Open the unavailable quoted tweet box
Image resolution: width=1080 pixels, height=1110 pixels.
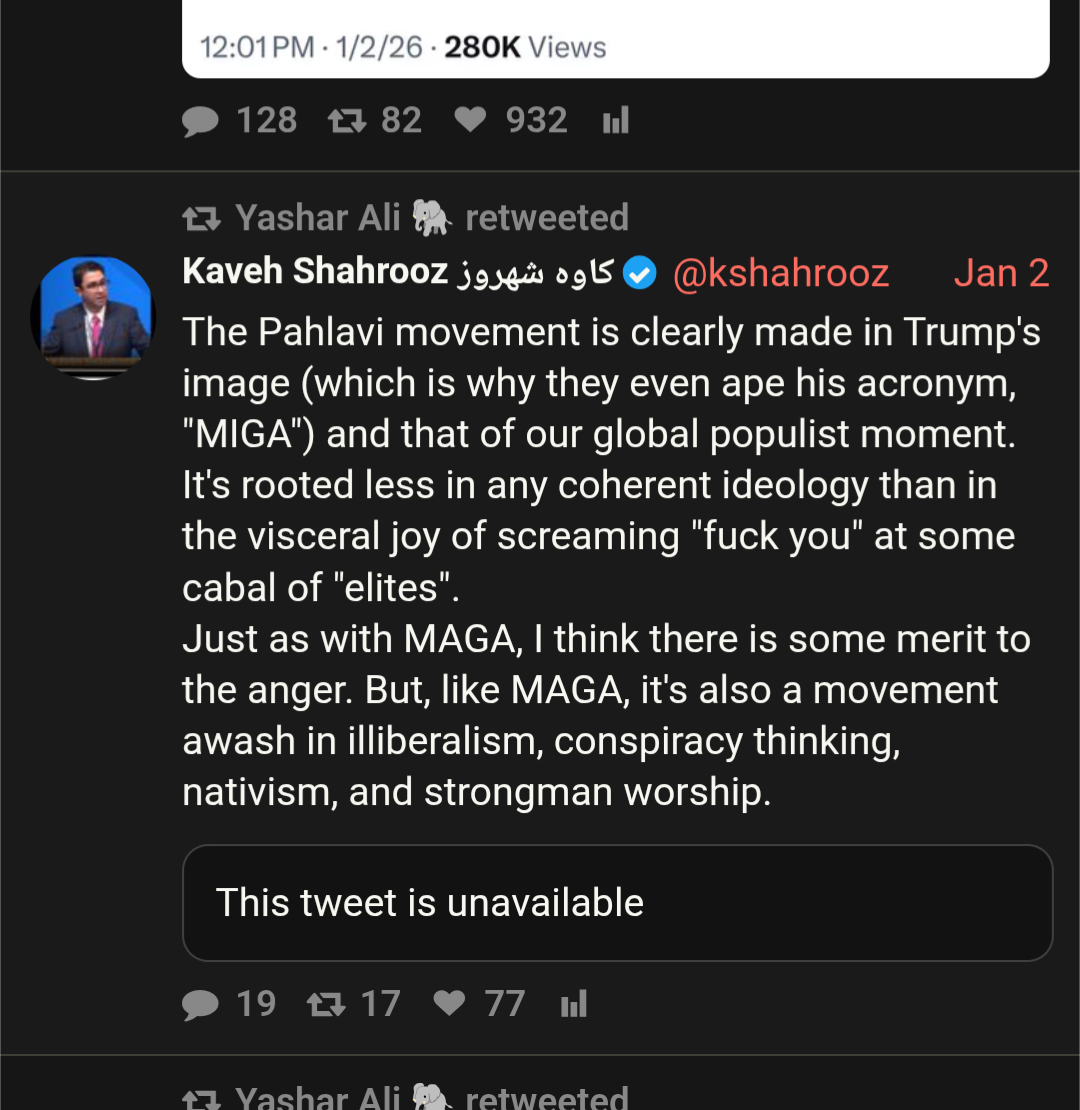tap(617, 903)
